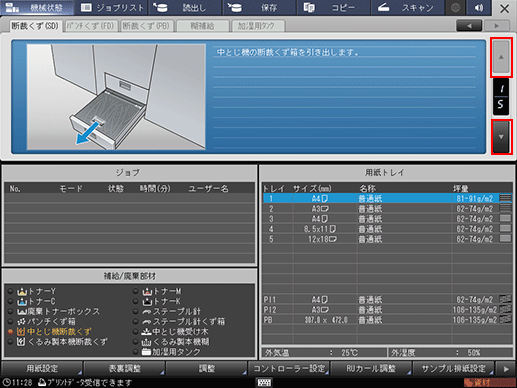Switch to the パンチくず(FD) tab
This screenshot has width=517, height=388.
pyautogui.click(x=90, y=26)
